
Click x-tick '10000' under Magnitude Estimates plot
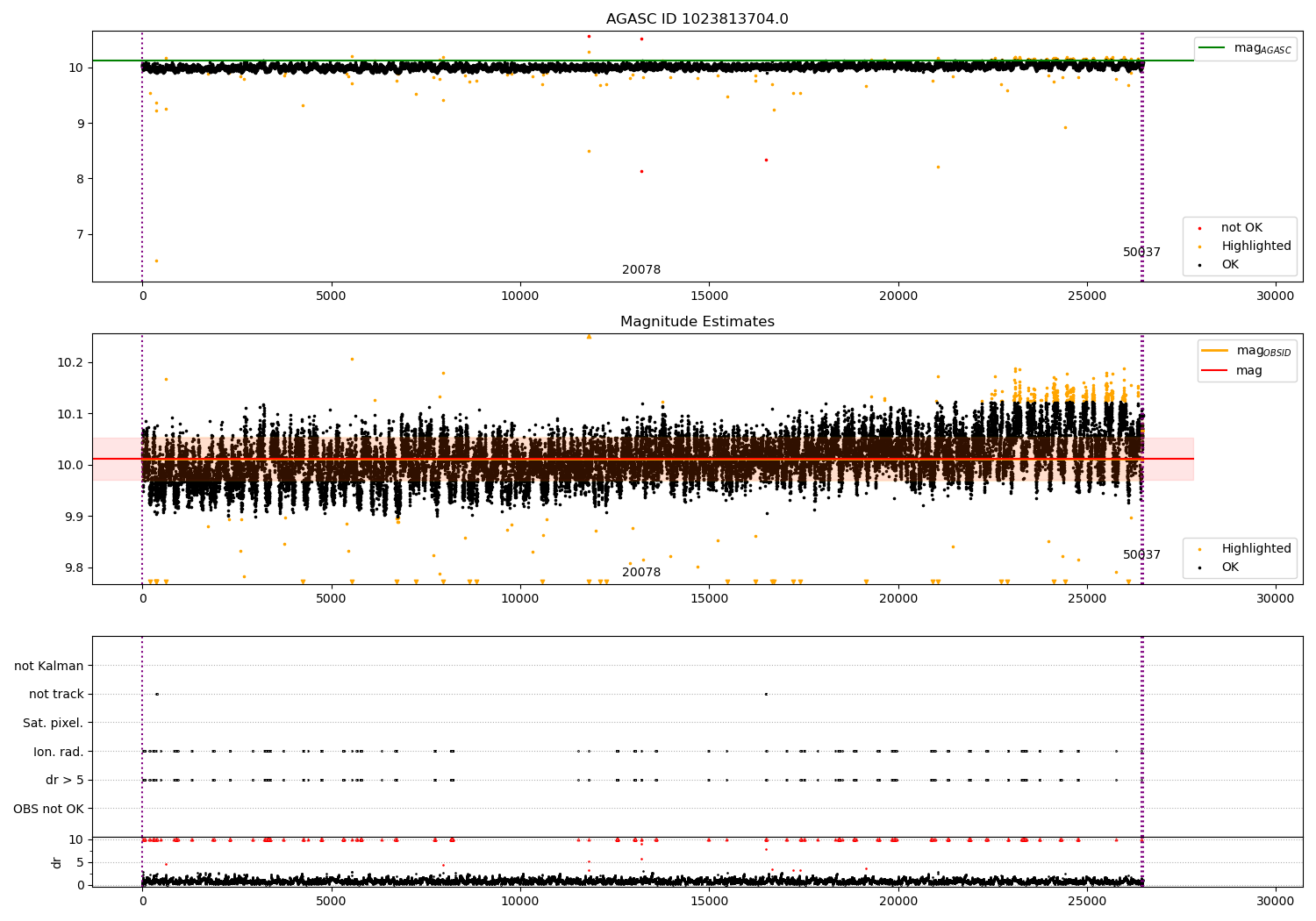coord(520,599)
